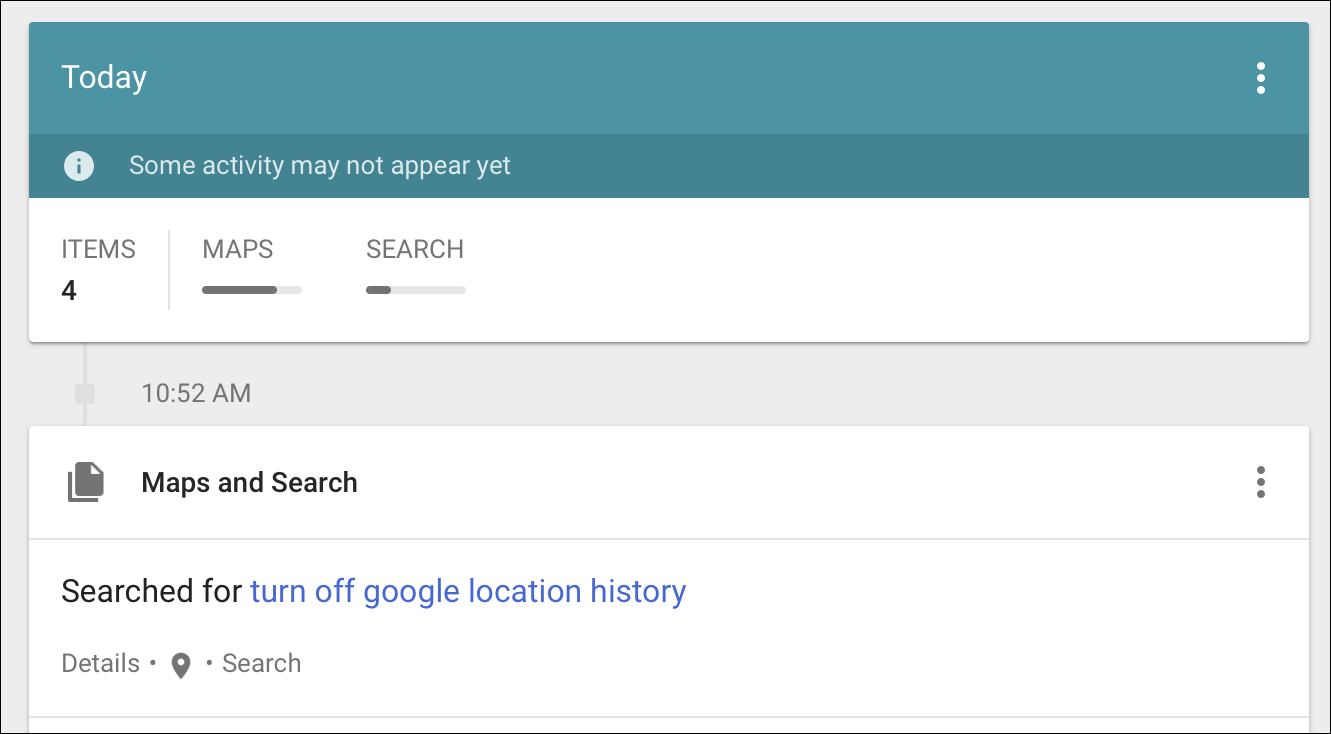This screenshot has height=734, width=1331.
Task: Click the Searched for text
Action: tap(151, 591)
